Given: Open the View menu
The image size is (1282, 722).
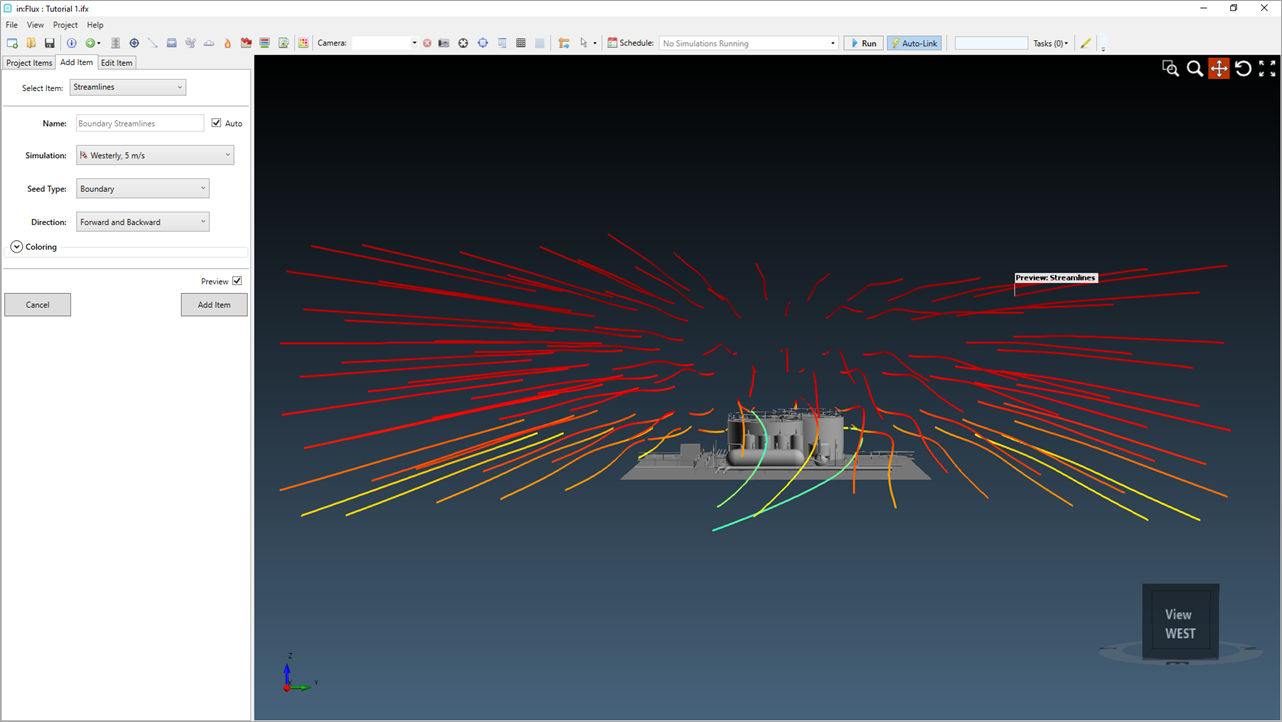Looking at the screenshot, I should click(x=35, y=25).
